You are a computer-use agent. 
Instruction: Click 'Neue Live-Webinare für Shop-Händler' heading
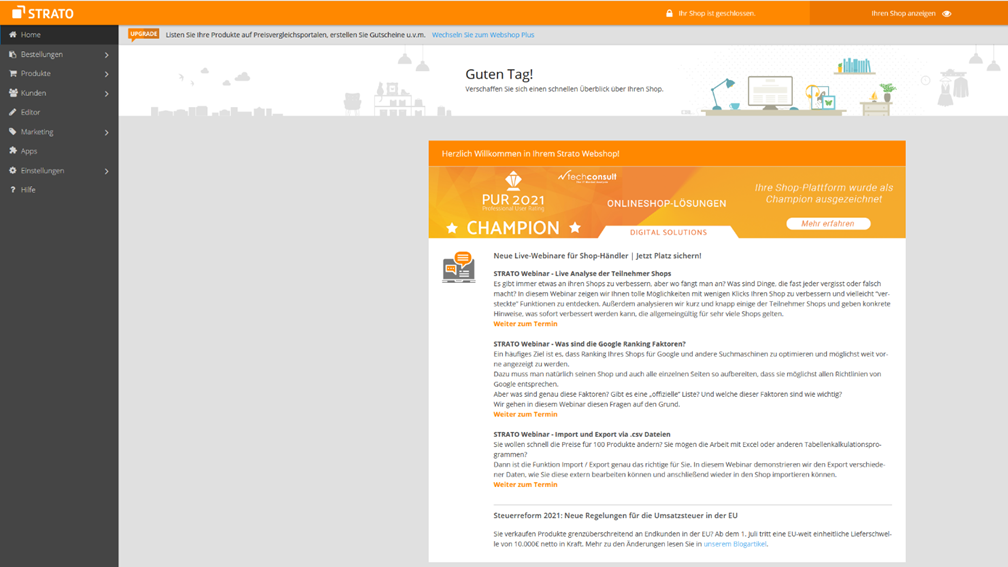[597, 256]
